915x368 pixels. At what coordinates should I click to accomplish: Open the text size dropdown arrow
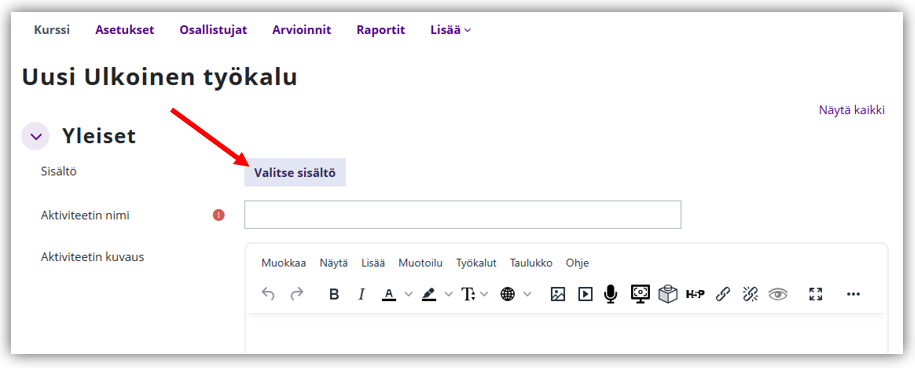click(484, 295)
